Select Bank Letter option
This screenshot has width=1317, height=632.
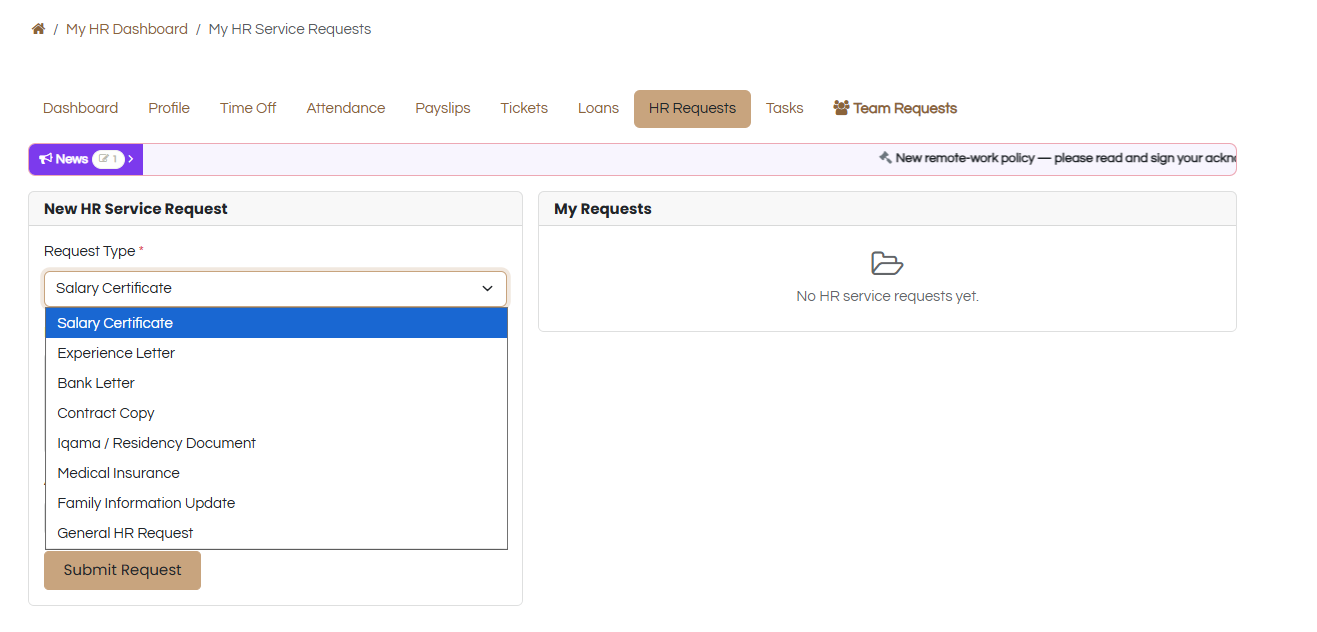(276, 383)
